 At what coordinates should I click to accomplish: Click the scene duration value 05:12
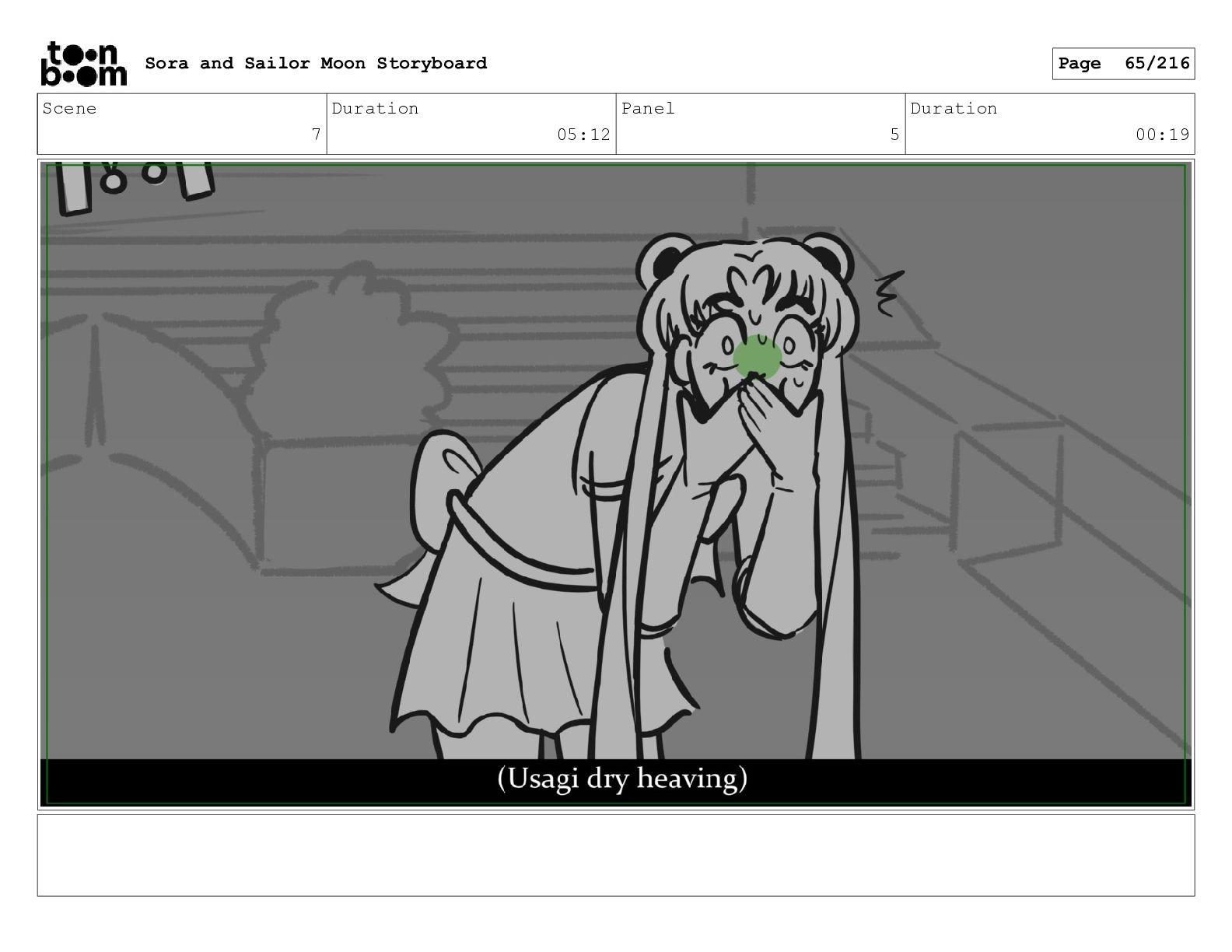point(583,135)
